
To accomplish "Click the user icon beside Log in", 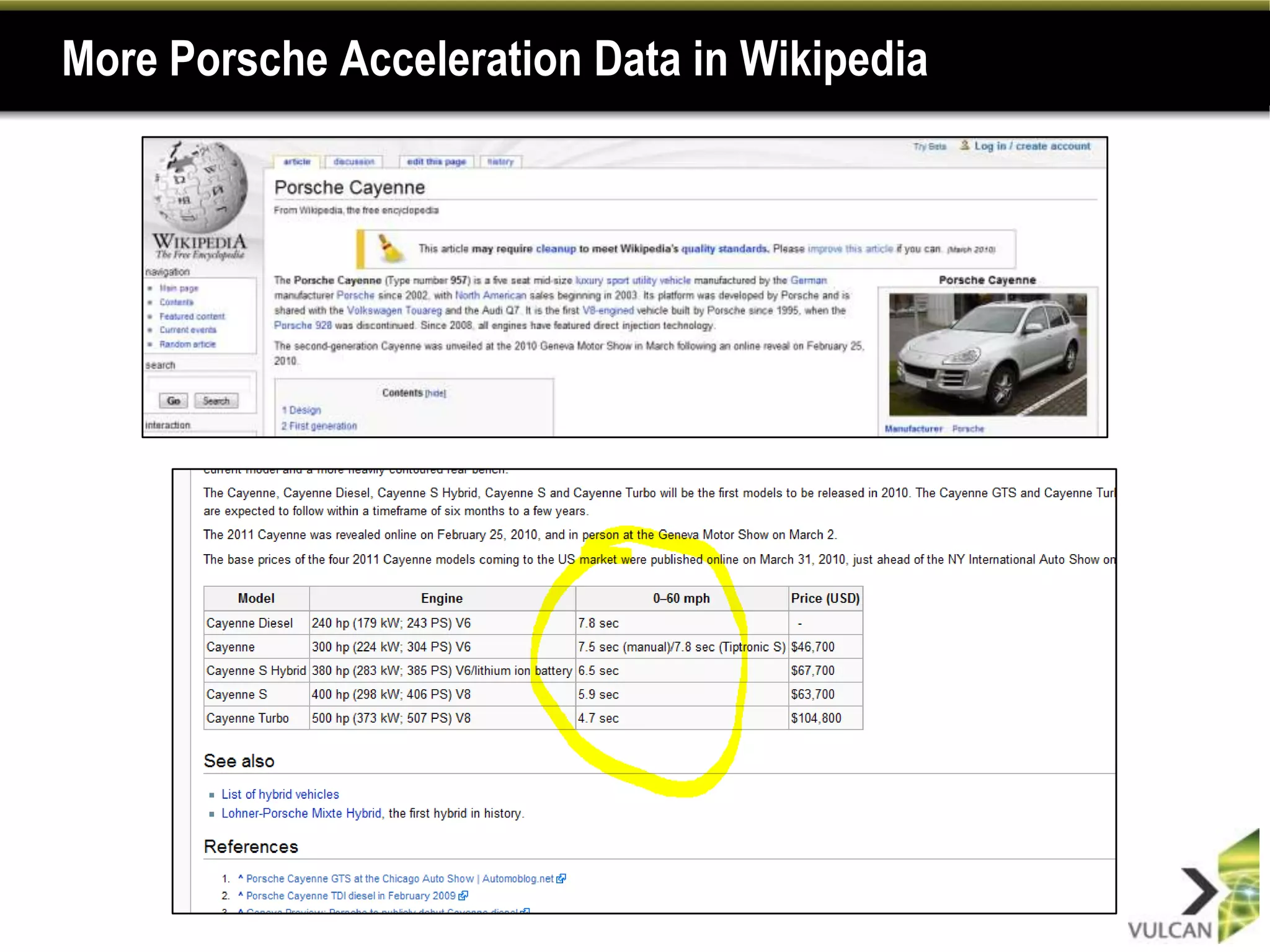I will [x=964, y=145].
